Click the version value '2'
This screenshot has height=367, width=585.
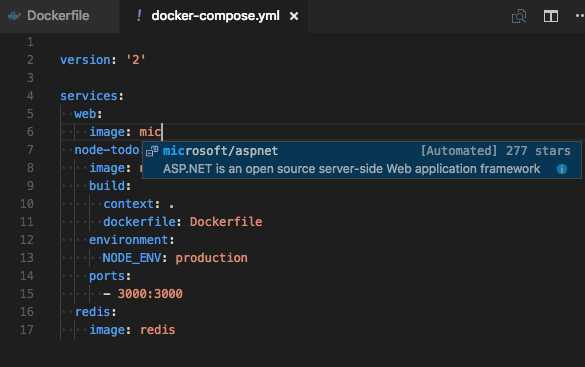pos(135,60)
